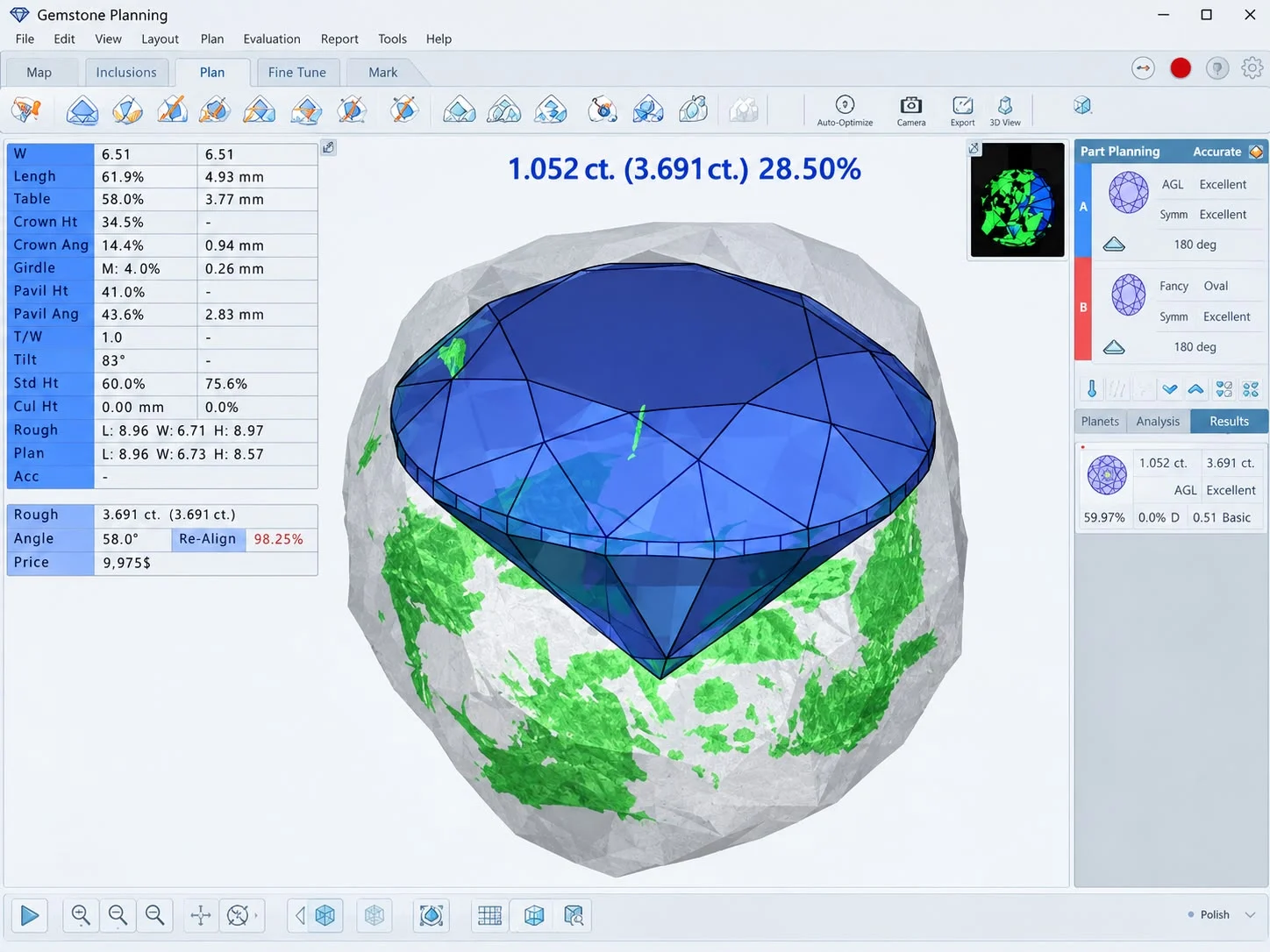Viewport: 1270px width, 952px height.
Task: Click the up chevron in Part Planning
Action: [1196, 389]
